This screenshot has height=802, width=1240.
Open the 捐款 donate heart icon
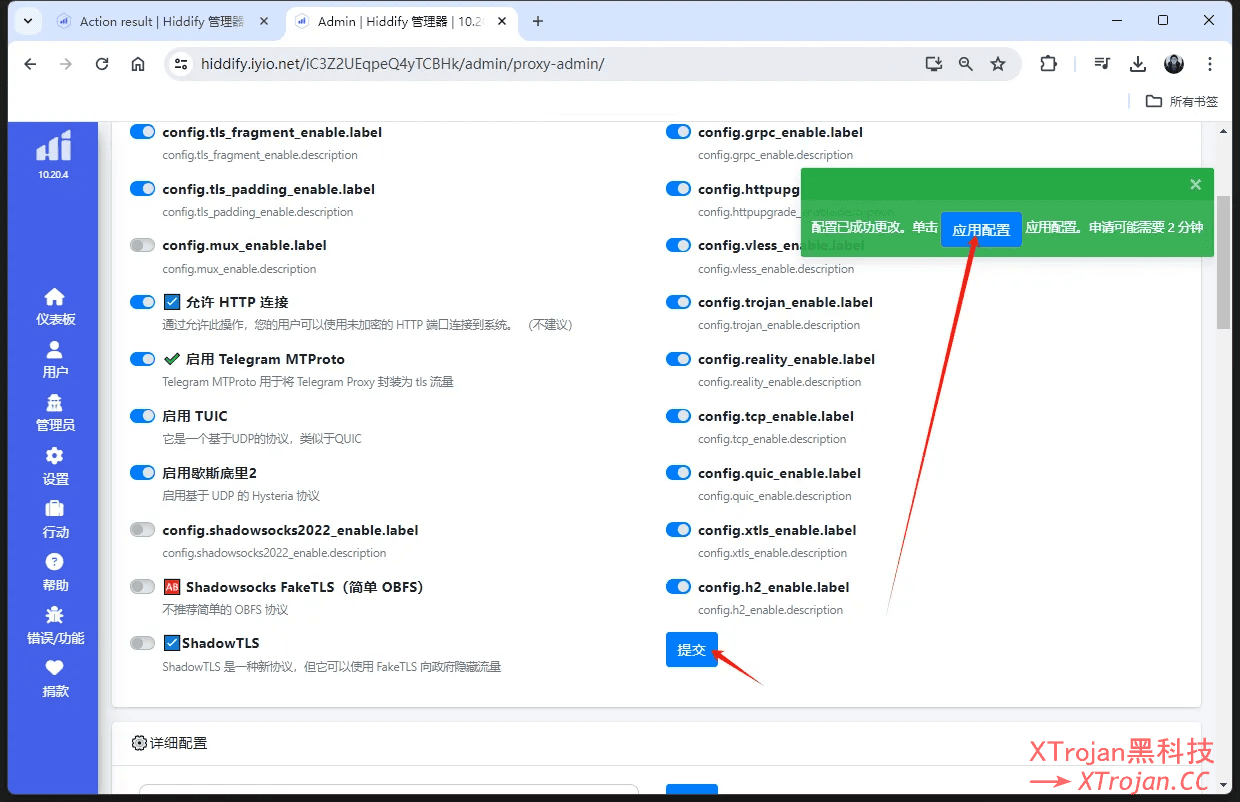[x=55, y=679]
